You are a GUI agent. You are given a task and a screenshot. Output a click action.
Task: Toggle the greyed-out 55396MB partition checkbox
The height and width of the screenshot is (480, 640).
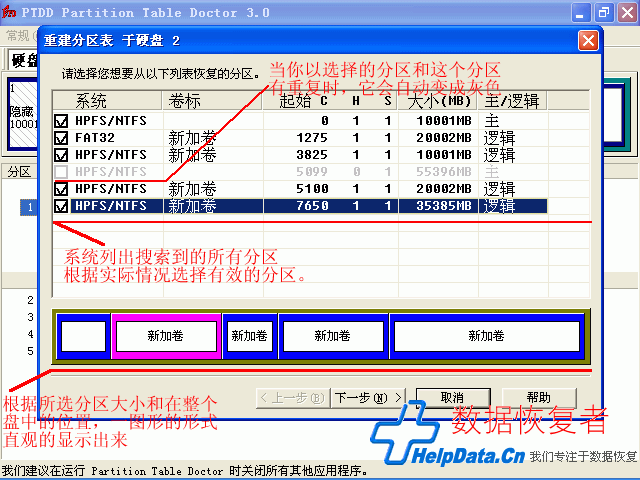point(61,172)
